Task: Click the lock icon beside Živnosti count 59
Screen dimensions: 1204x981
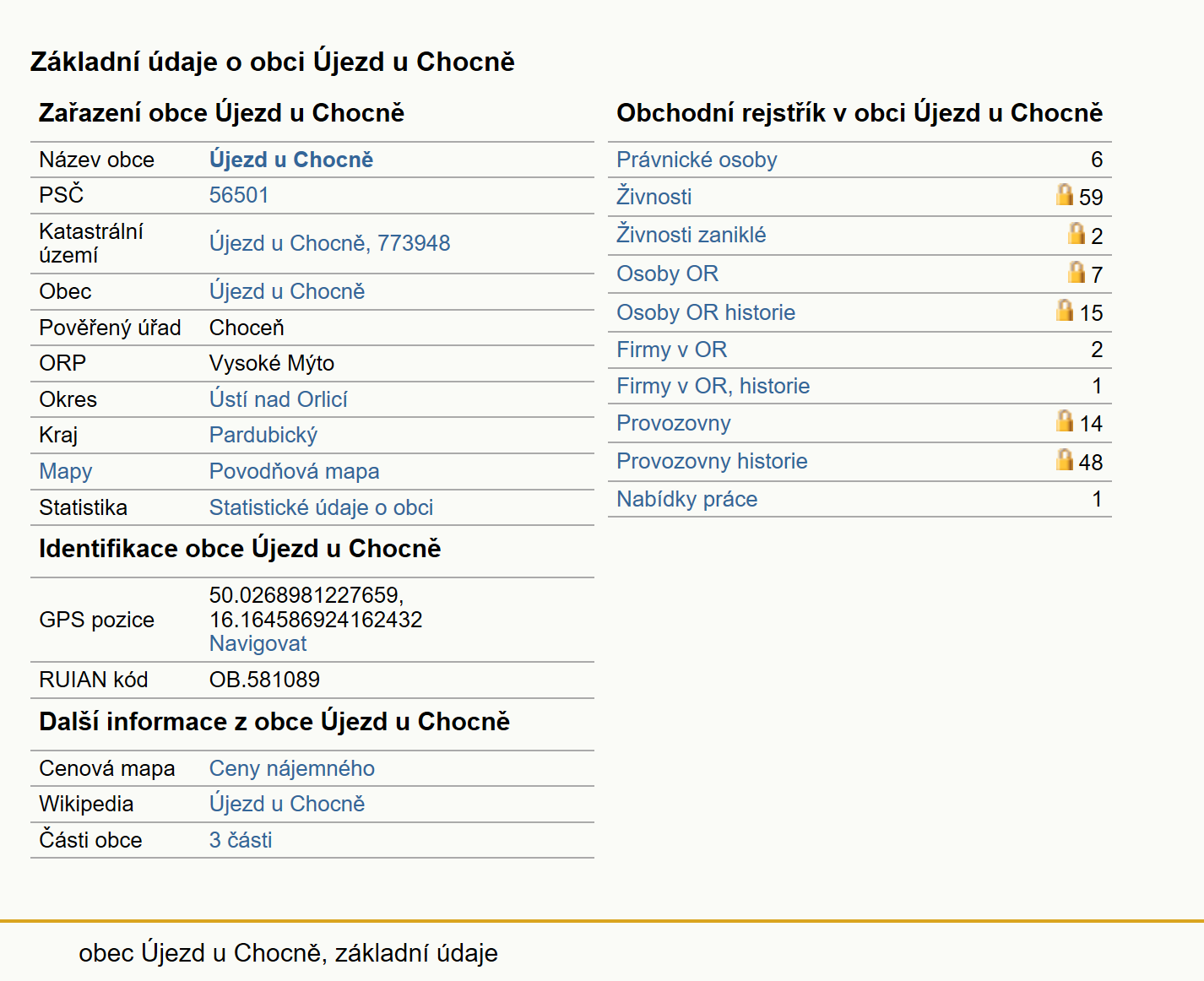Action: pyautogui.click(x=1065, y=195)
